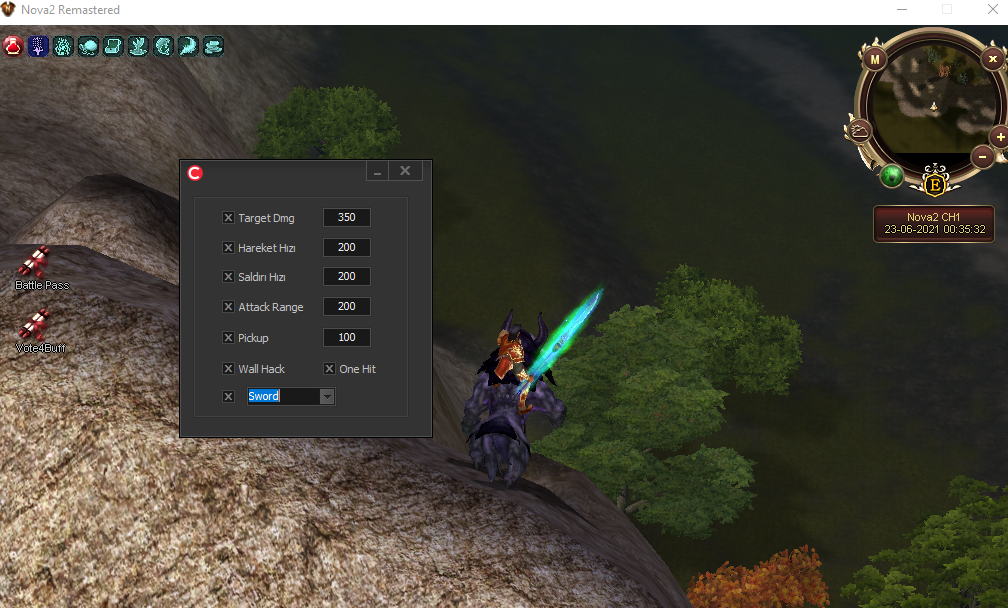This screenshot has height=608, width=1008.
Task: Click the teal open chest buff icon
Action: pos(113,46)
